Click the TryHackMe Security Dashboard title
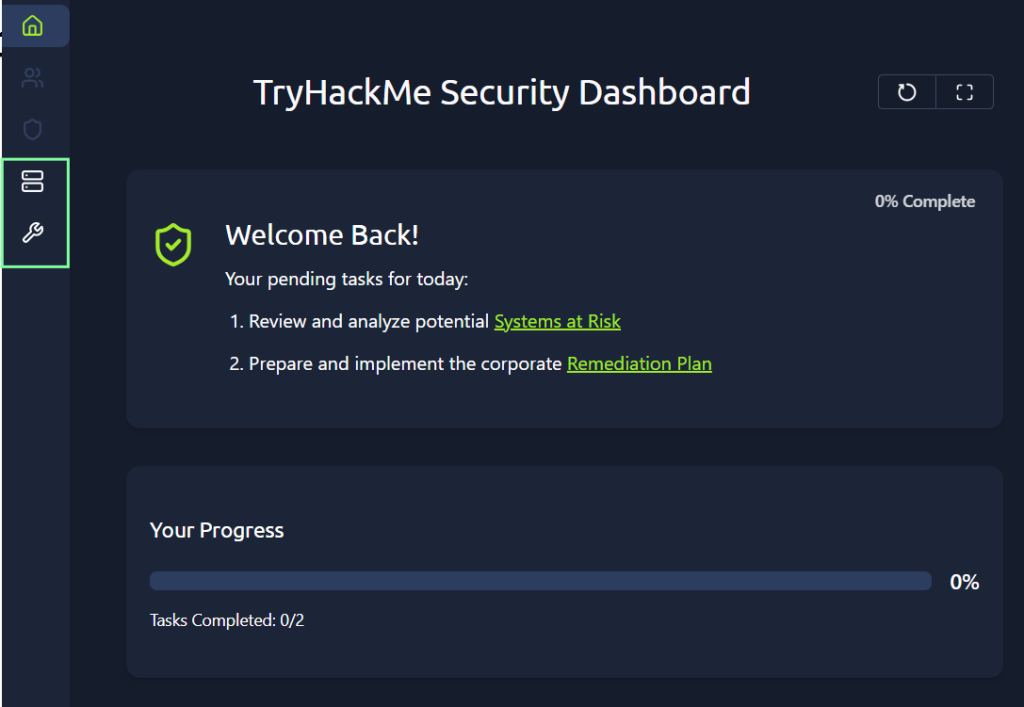This screenshot has width=1024, height=707. (x=501, y=92)
